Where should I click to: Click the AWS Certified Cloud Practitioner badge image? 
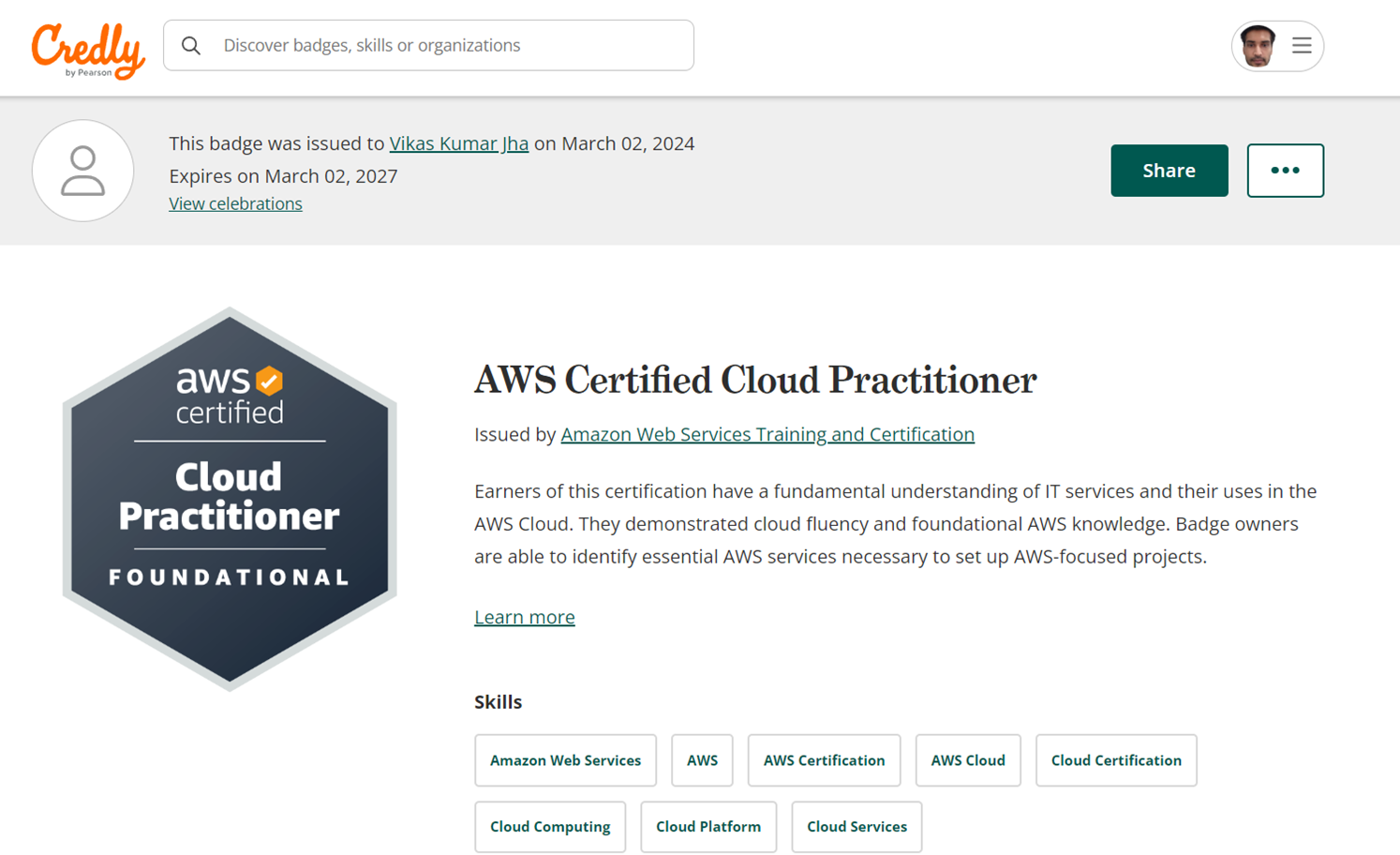coord(228,497)
